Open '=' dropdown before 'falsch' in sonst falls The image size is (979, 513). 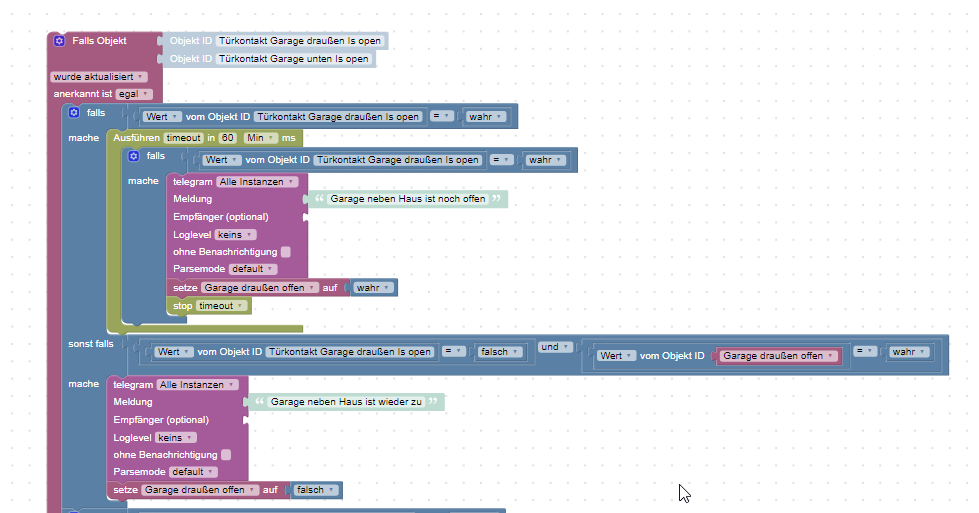pyautogui.click(x=454, y=353)
